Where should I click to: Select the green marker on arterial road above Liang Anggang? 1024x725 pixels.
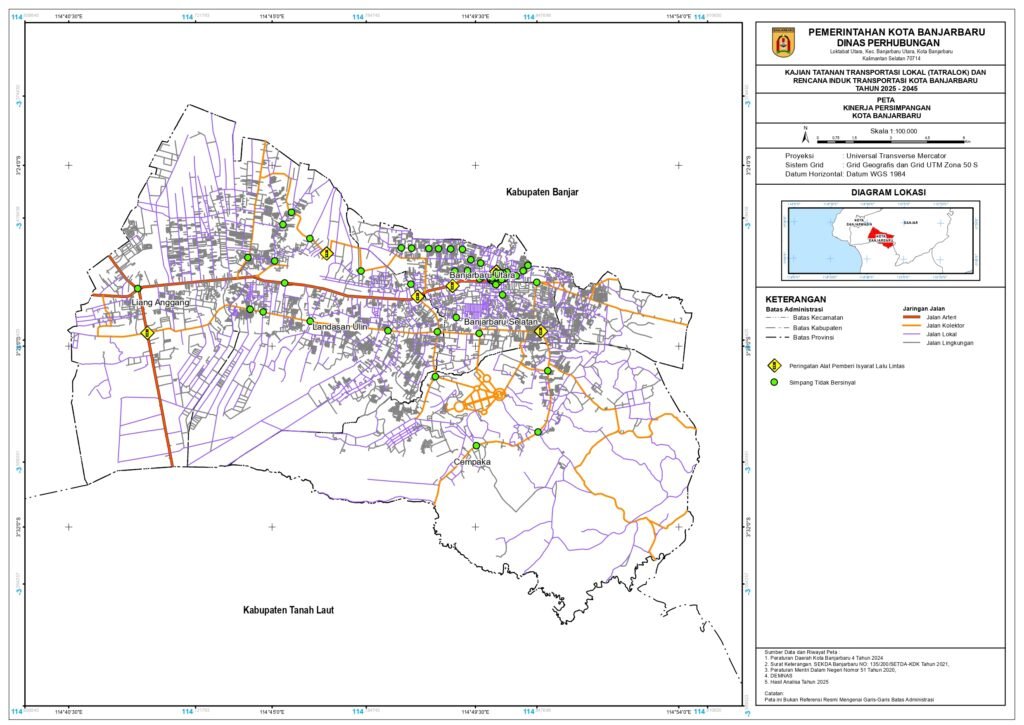(138, 289)
